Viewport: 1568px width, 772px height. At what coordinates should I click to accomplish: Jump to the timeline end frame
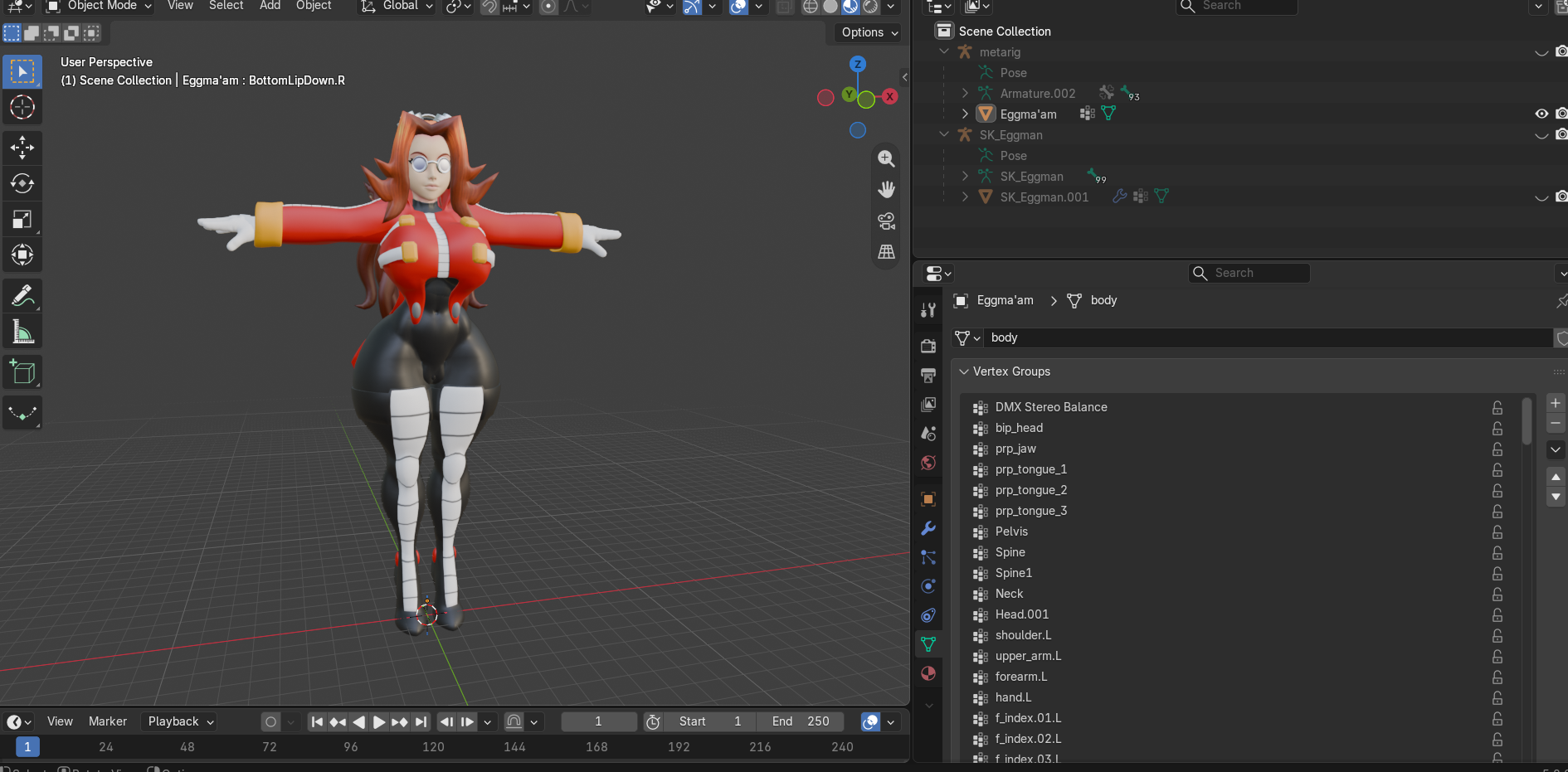pos(421,722)
